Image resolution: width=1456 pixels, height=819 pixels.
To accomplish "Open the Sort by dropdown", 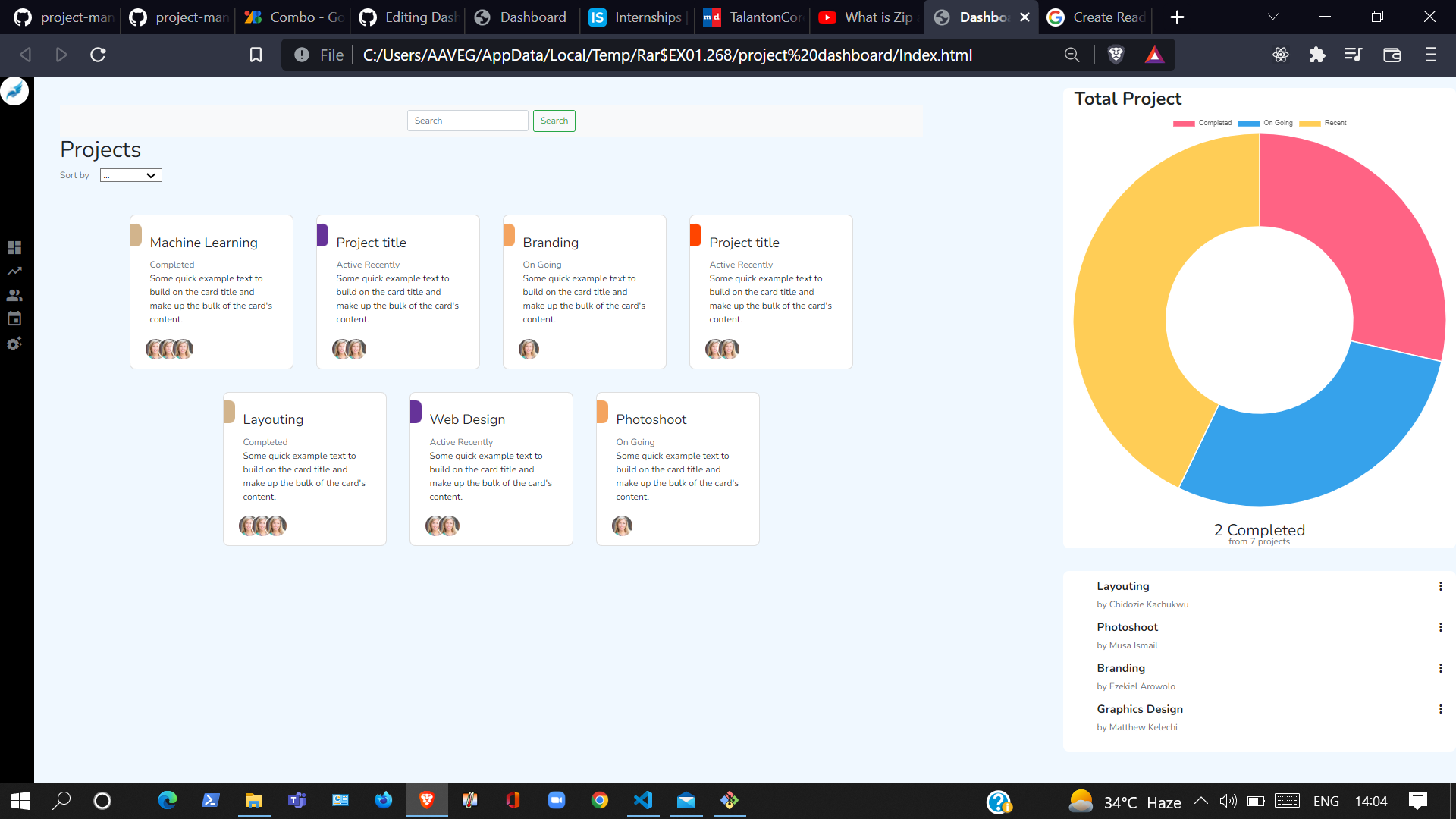I will click(x=130, y=175).
